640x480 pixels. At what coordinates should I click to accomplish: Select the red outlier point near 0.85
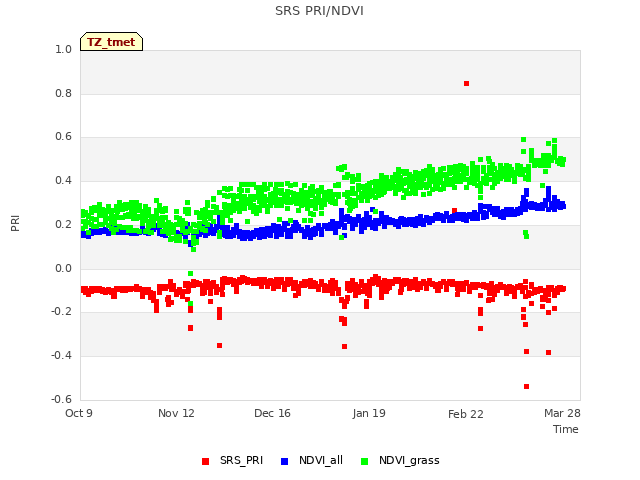[467, 84]
